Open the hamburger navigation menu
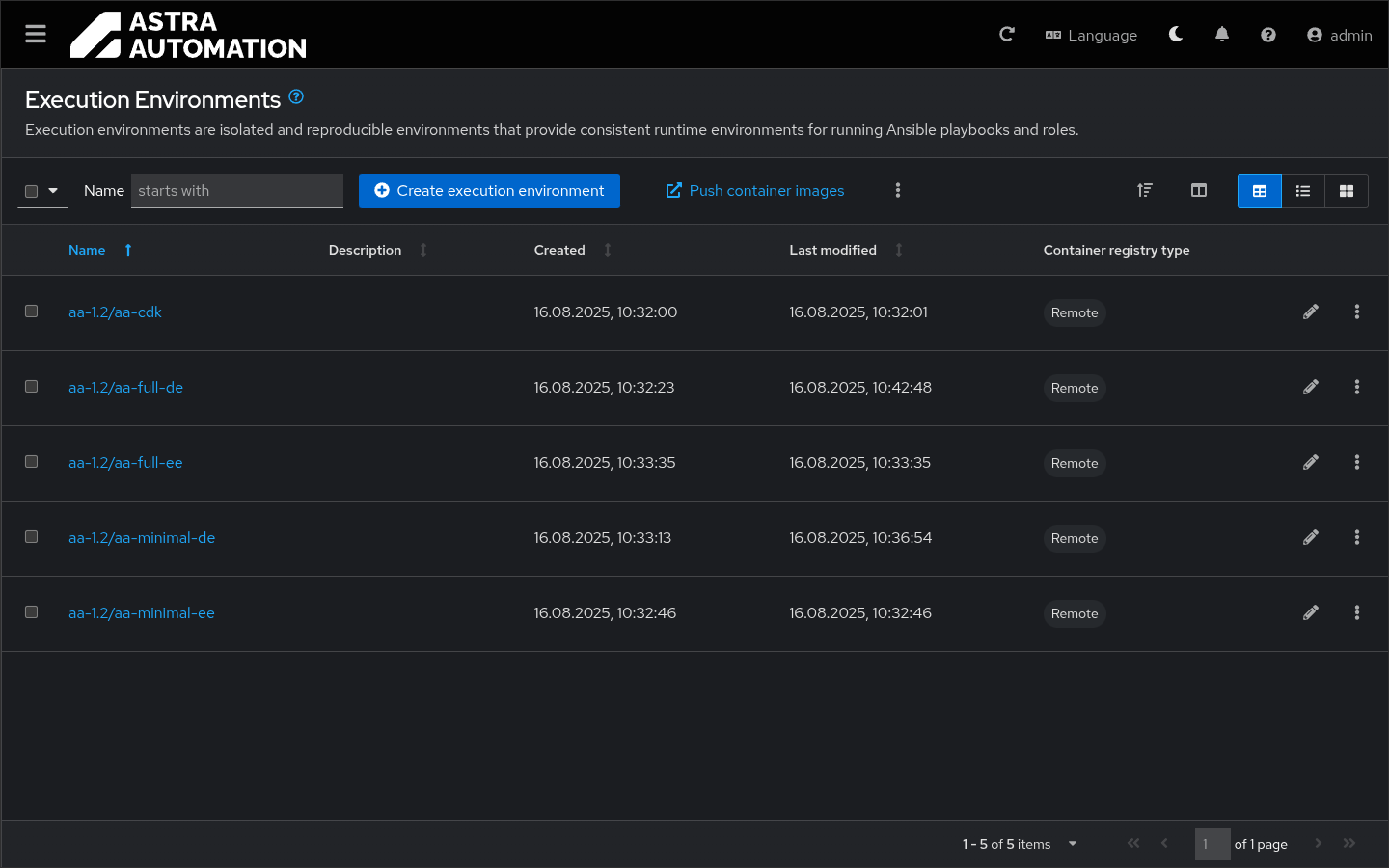This screenshot has width=1389, height=868. point(36,35)
